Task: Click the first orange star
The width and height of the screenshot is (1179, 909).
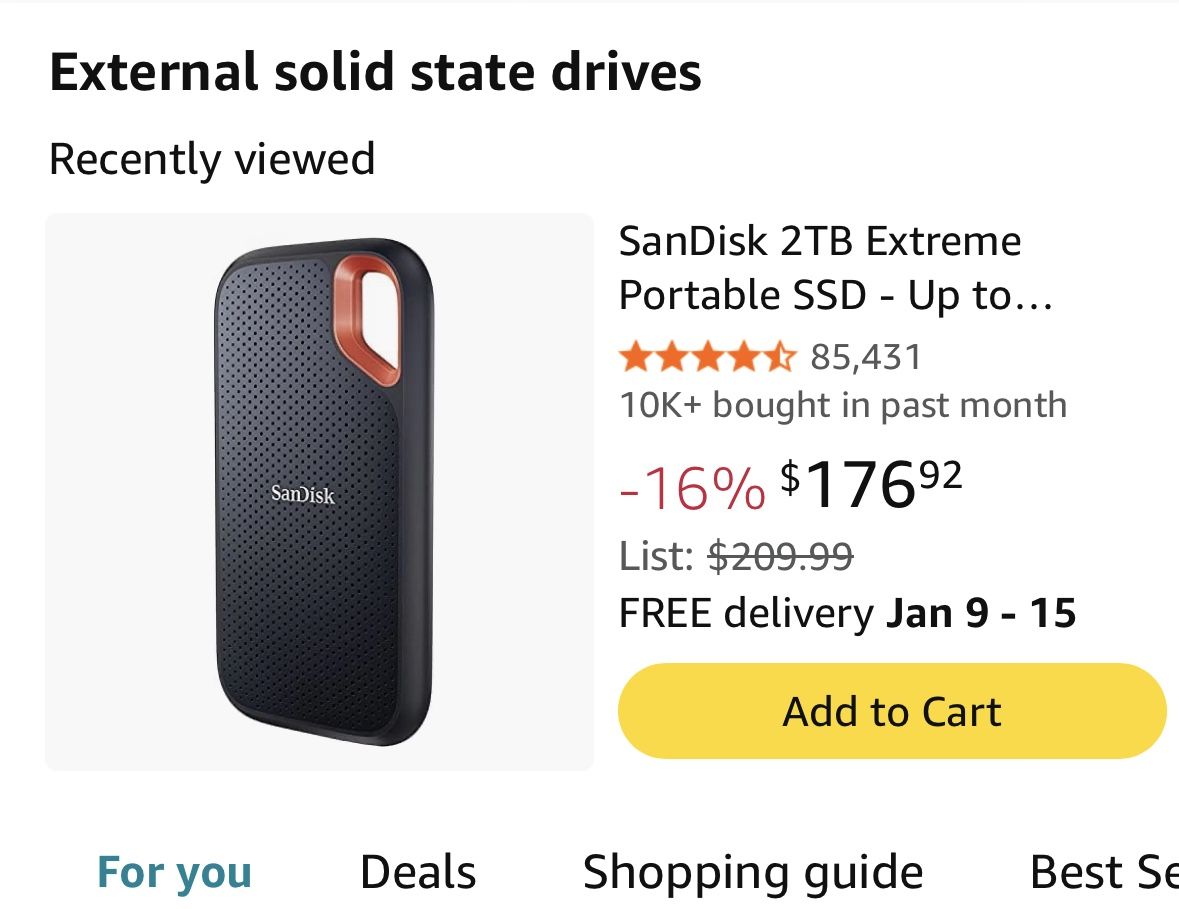Action: [635, 357]
